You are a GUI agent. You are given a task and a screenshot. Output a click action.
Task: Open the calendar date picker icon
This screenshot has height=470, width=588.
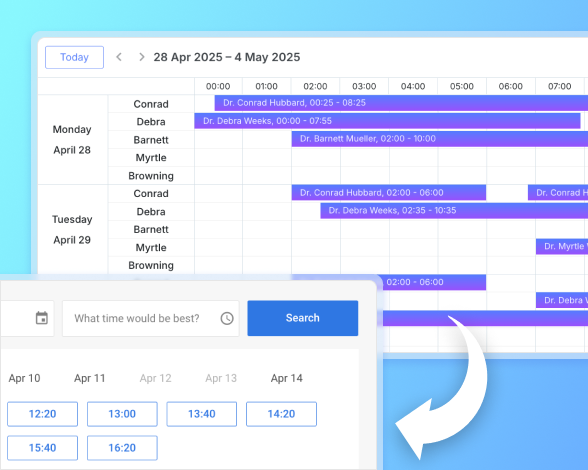pos(42,318)
